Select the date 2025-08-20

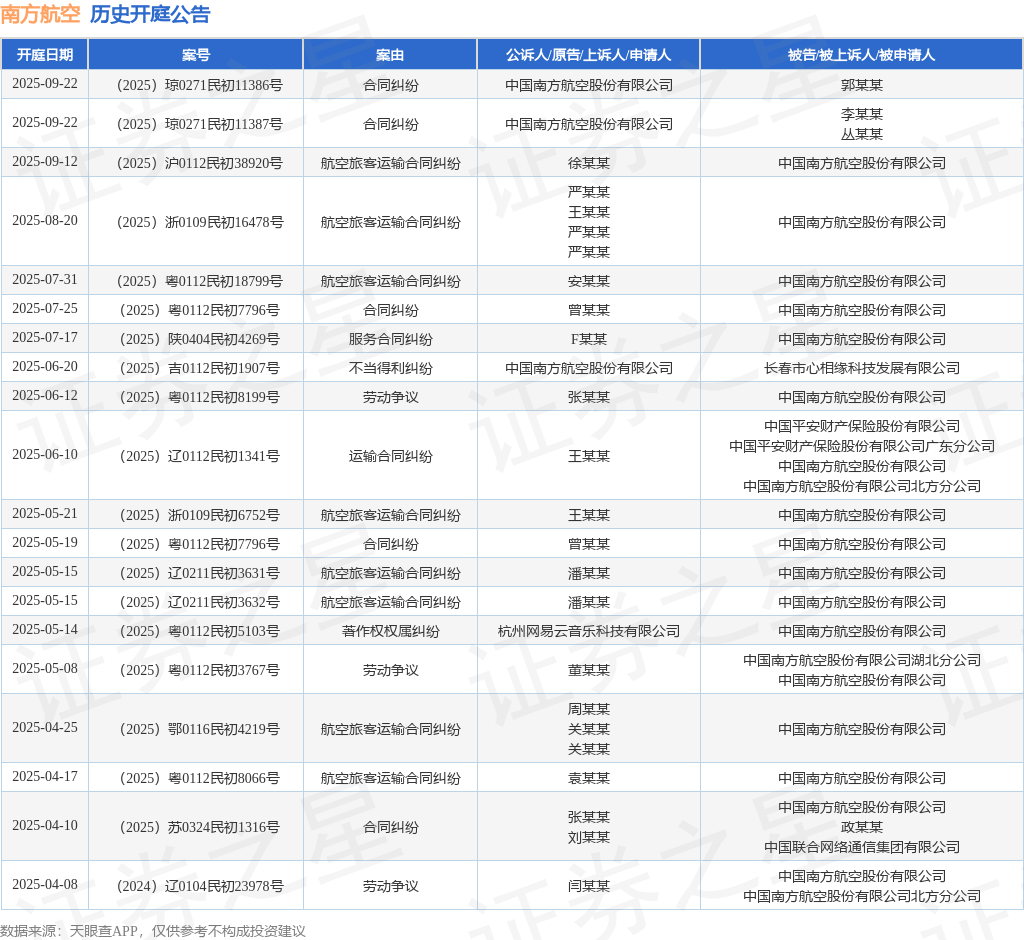45,220
